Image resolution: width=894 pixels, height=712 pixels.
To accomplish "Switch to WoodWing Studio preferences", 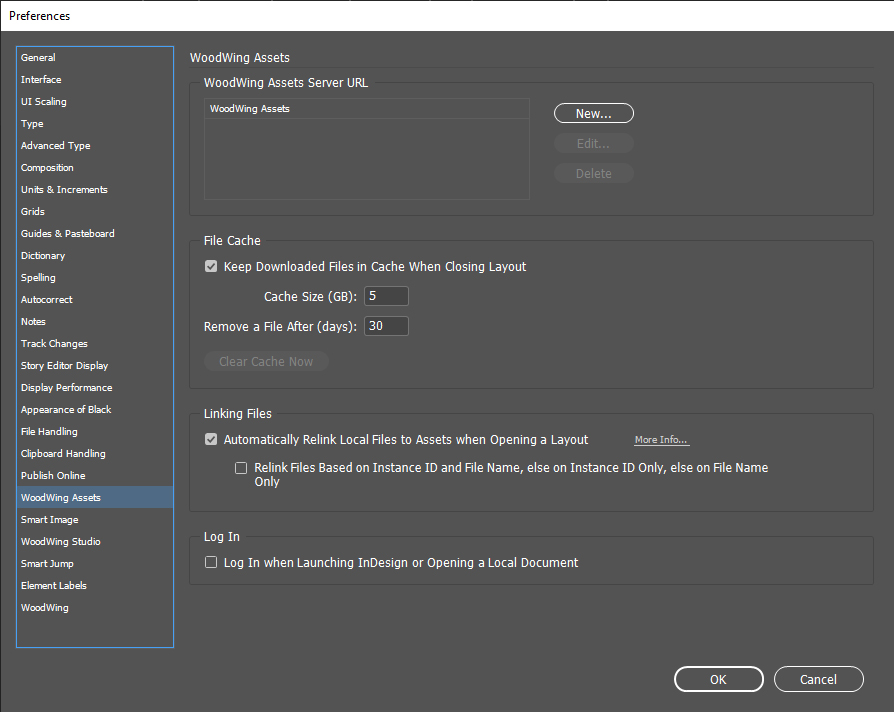I will [61, 542].
